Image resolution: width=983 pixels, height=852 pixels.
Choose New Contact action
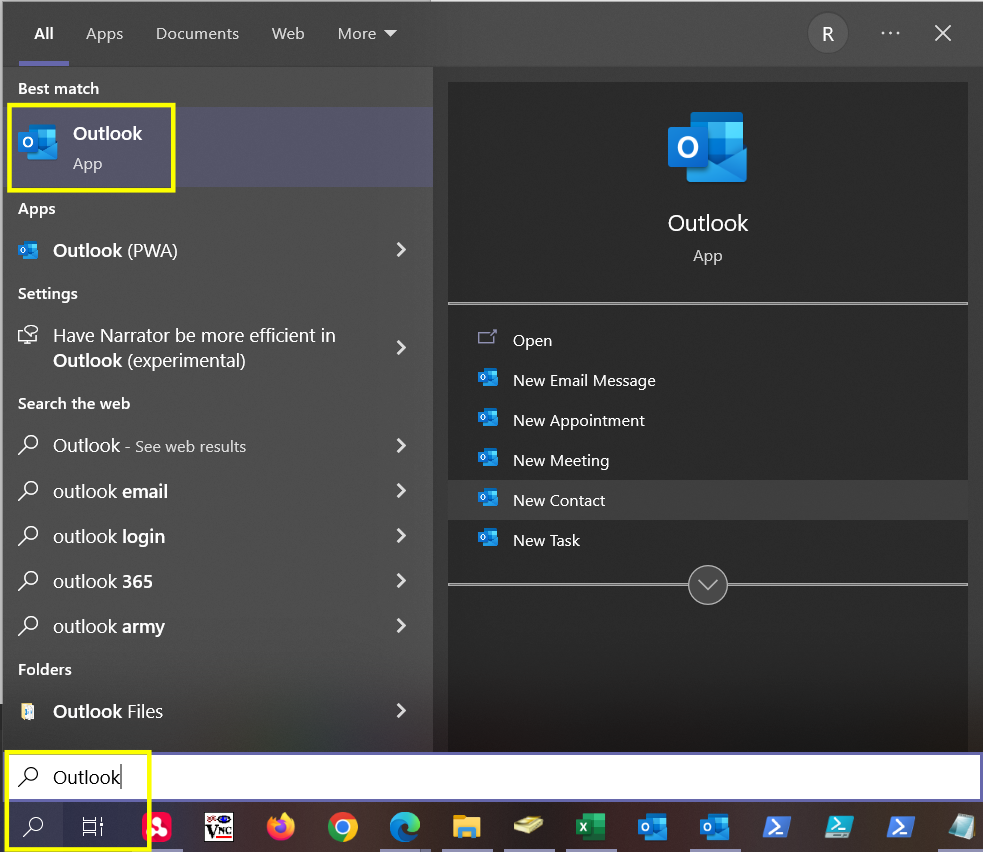[x=708, y=500]
